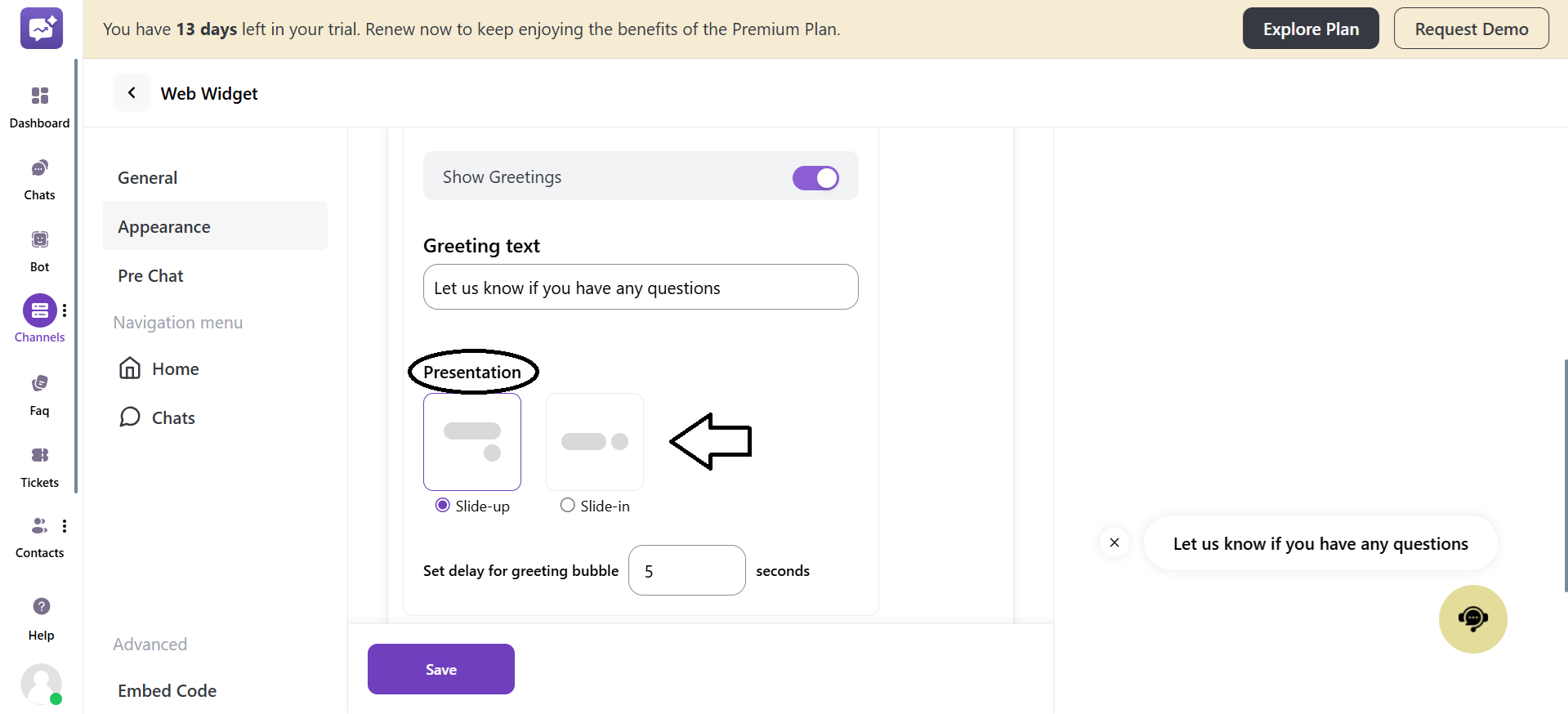Go to Chats in left sidebar

point(39,168)
